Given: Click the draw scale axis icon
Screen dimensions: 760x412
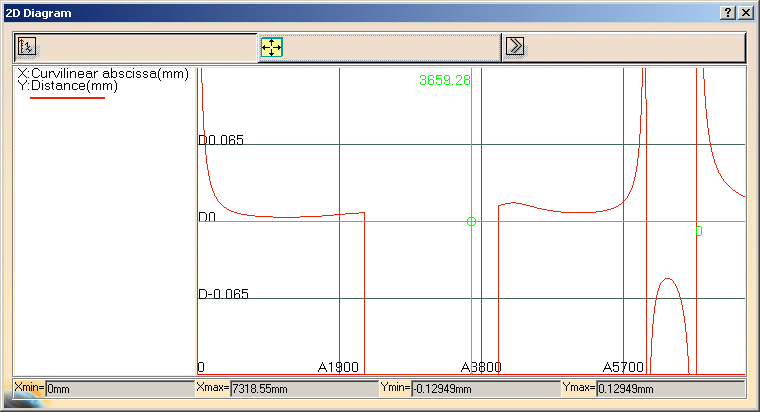Looking at the screenshot, I should point(27,47).
